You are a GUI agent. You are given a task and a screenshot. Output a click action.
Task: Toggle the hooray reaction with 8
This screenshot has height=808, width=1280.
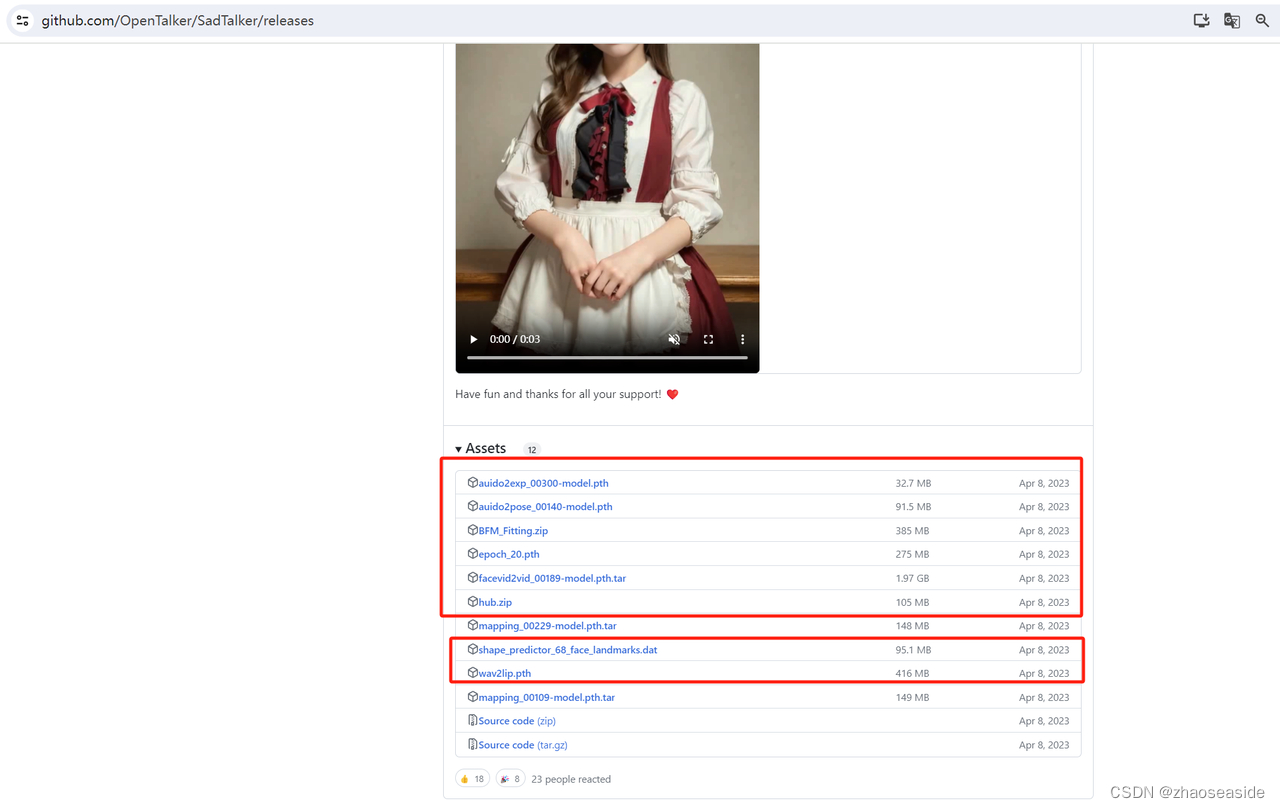coord(510,779)
